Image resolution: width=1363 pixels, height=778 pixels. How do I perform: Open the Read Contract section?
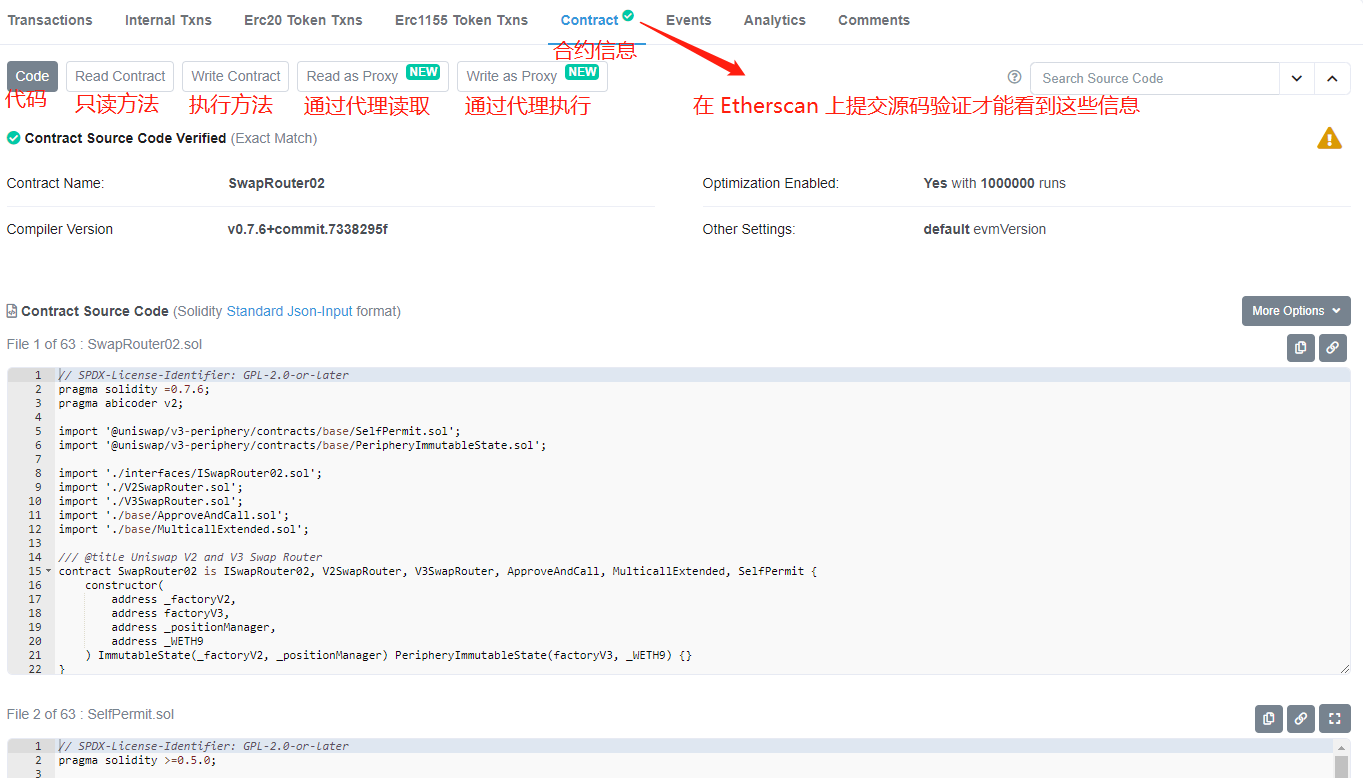click(120, 76)
